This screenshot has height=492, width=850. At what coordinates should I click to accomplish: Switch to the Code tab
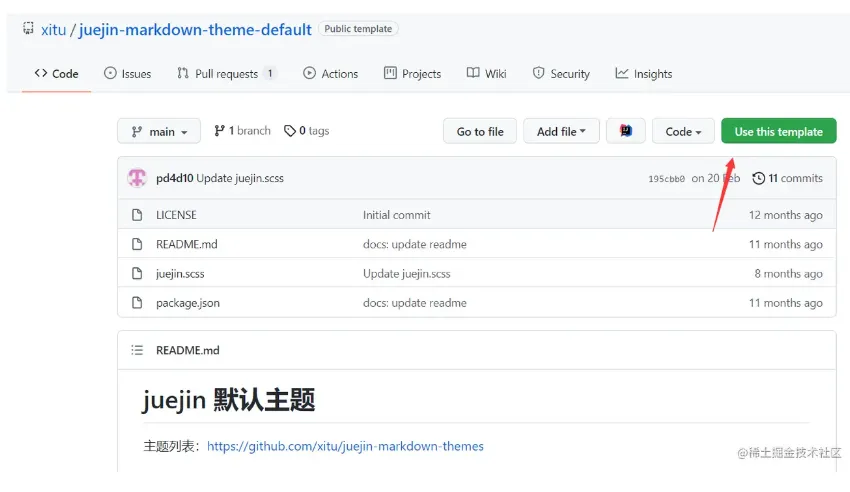[56, 74]
